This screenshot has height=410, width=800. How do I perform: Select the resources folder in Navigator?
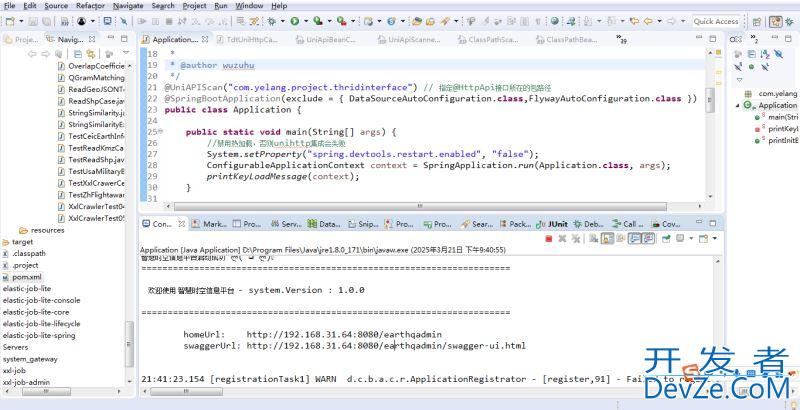pyautogui.click(x=42, y=230)
